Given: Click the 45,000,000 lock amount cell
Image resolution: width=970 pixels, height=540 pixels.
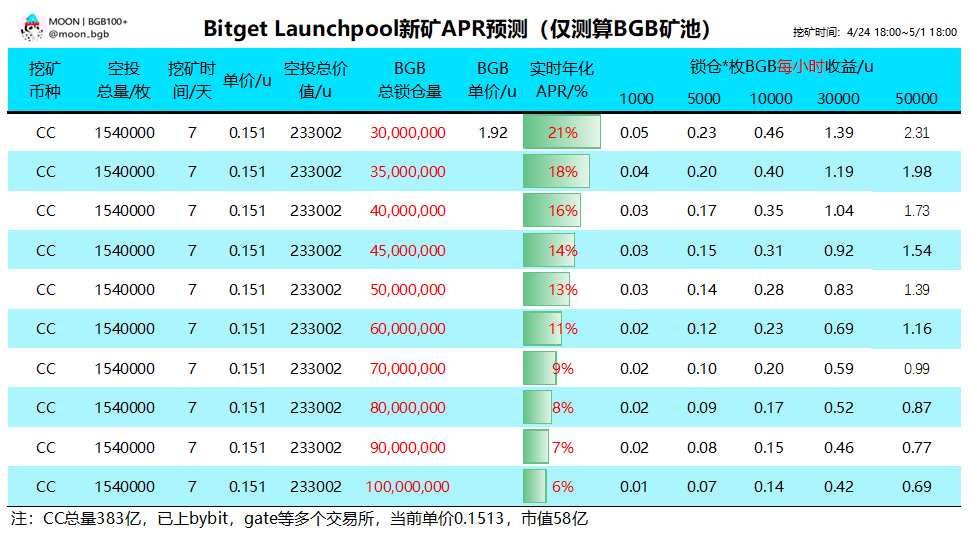Looking at the screenshot, I should click(x=408, y=251).
